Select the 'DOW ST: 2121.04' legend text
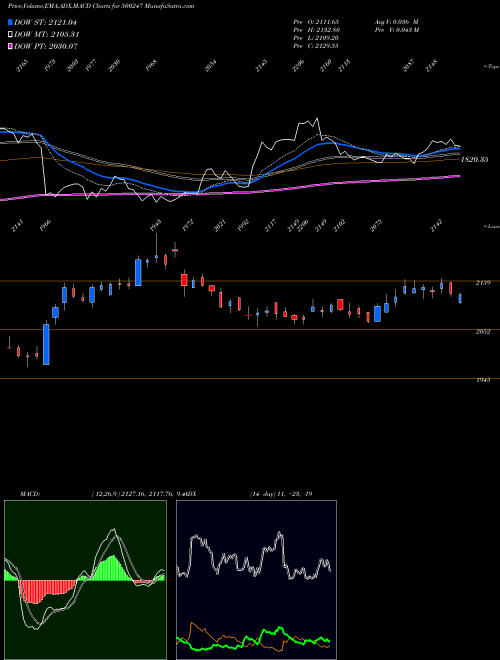500x660 pixels. click(45, 22)
